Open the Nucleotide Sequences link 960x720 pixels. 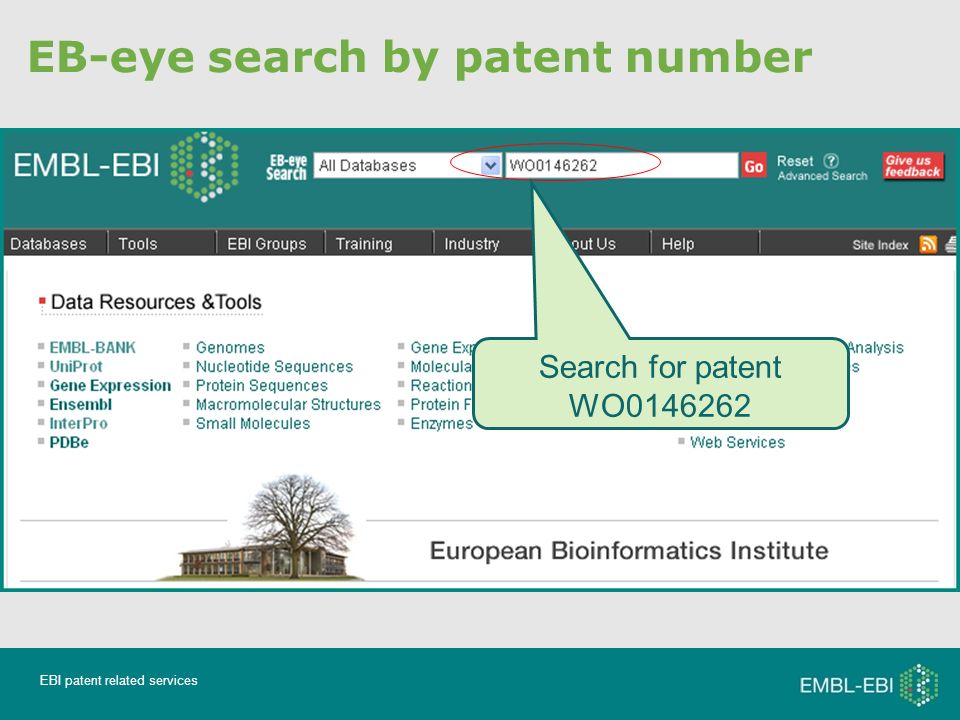[274, 367]
